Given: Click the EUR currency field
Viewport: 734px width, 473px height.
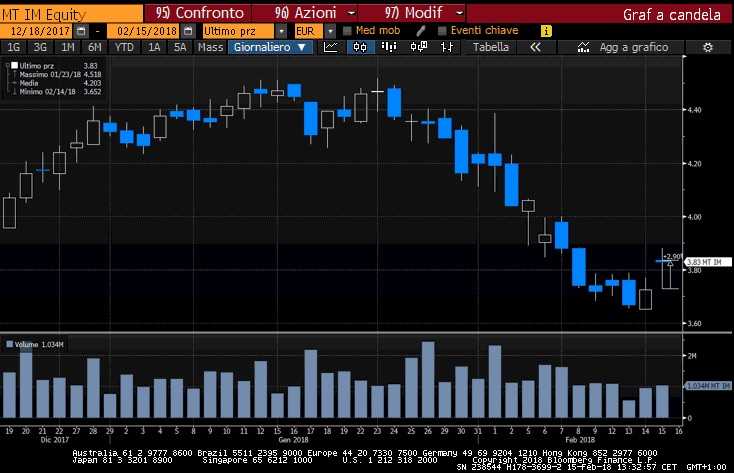Looking at the screenshot, I should click(x=308, y=31).
